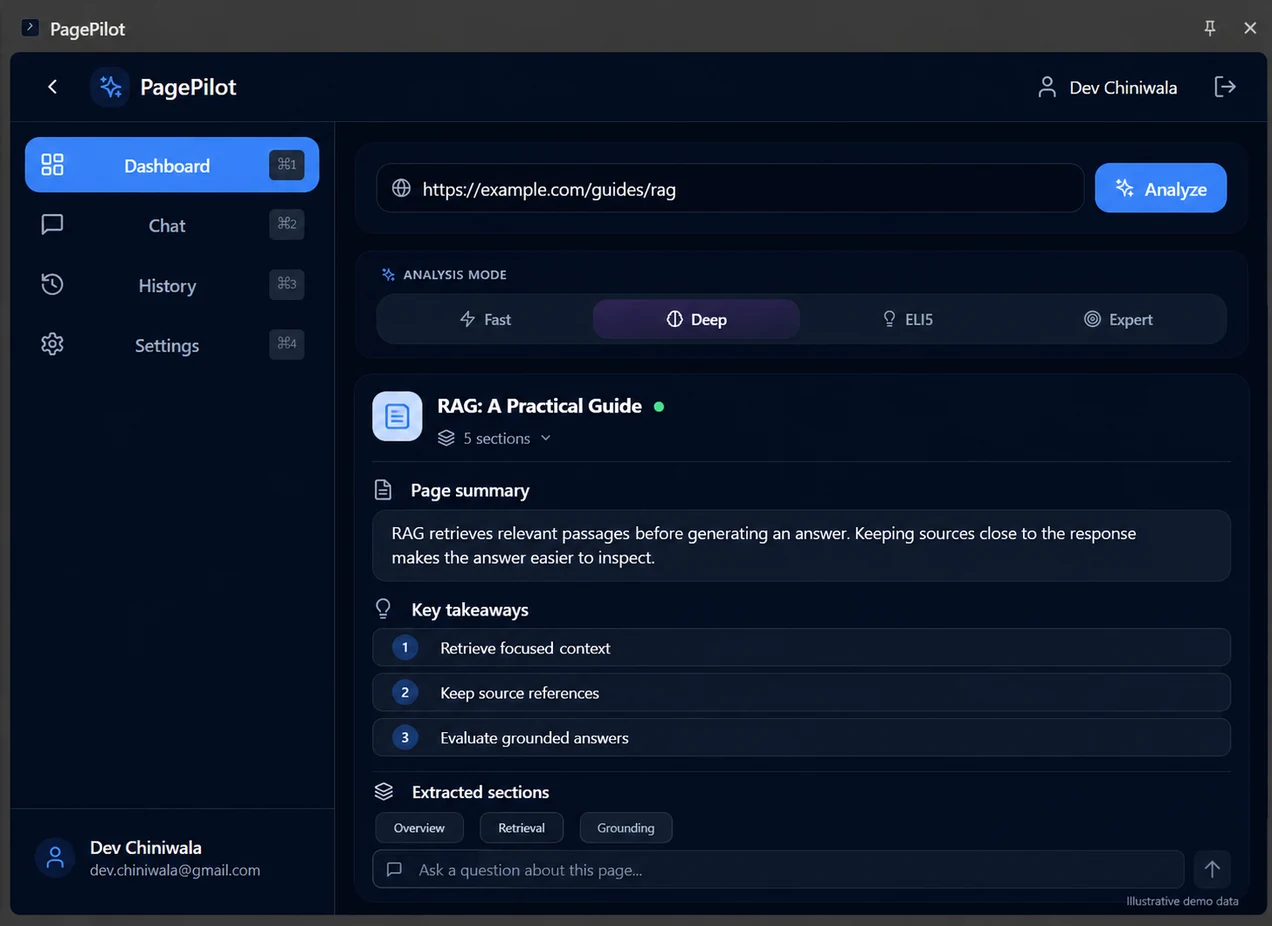
Task: Click the ⌘1 shortcut badge next to Dashboard
Action: tap(287, 165)
